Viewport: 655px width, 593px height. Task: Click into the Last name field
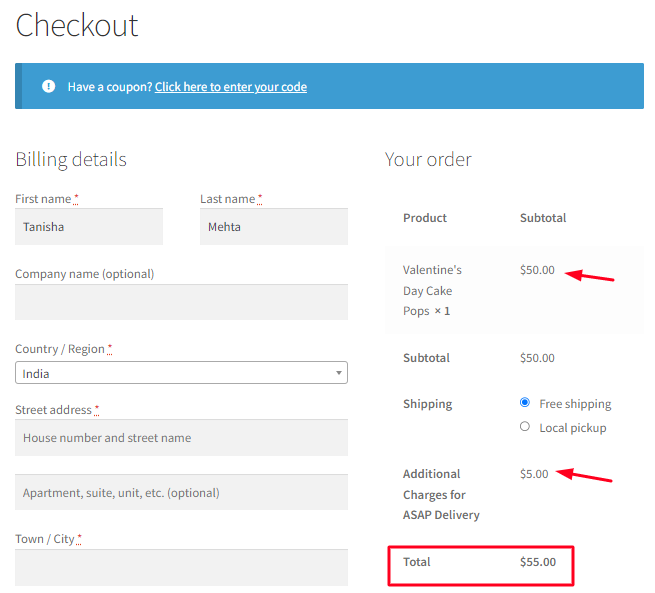(273, 226)
